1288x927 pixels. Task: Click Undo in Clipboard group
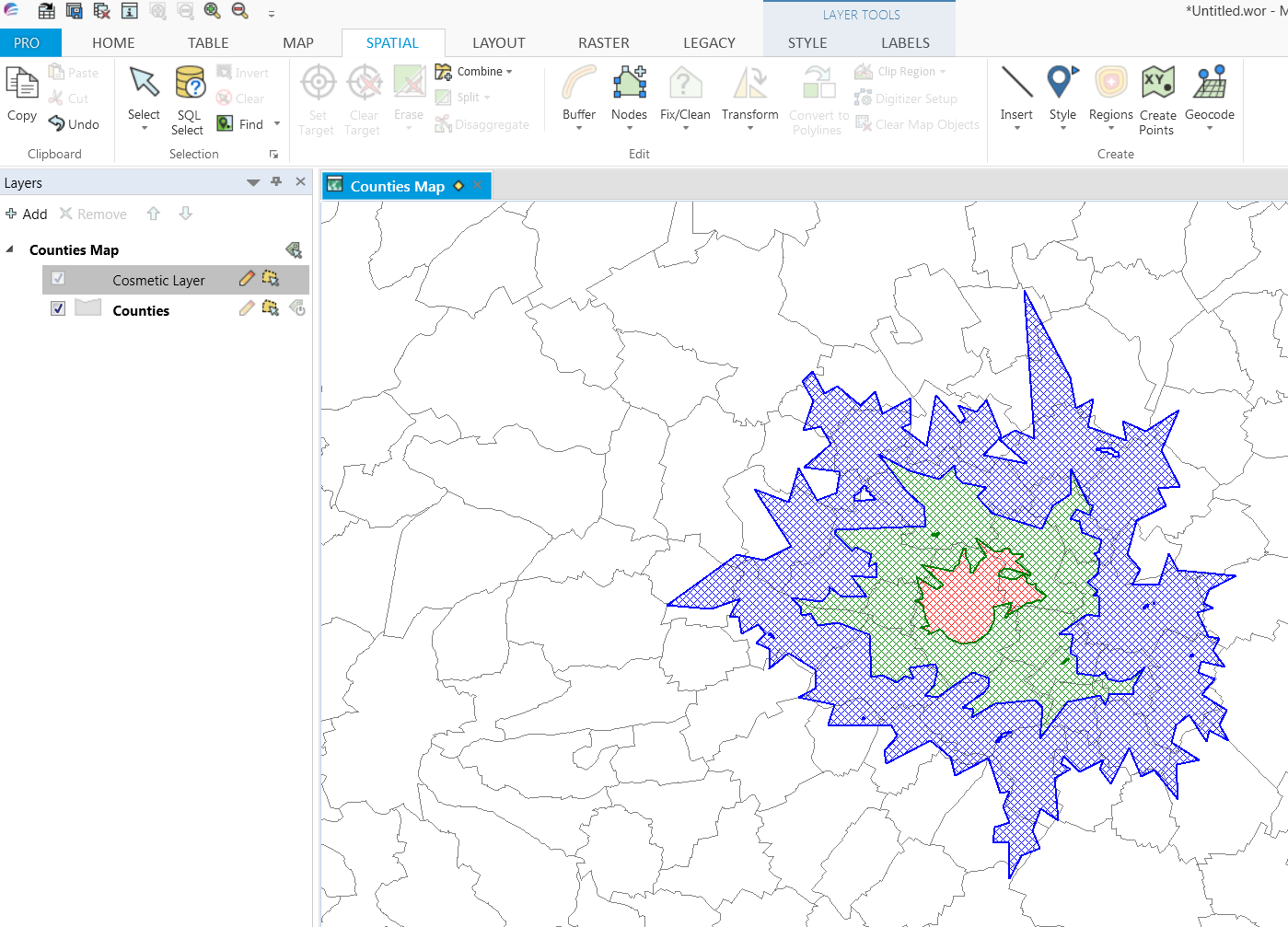click(x=74, y=124)
